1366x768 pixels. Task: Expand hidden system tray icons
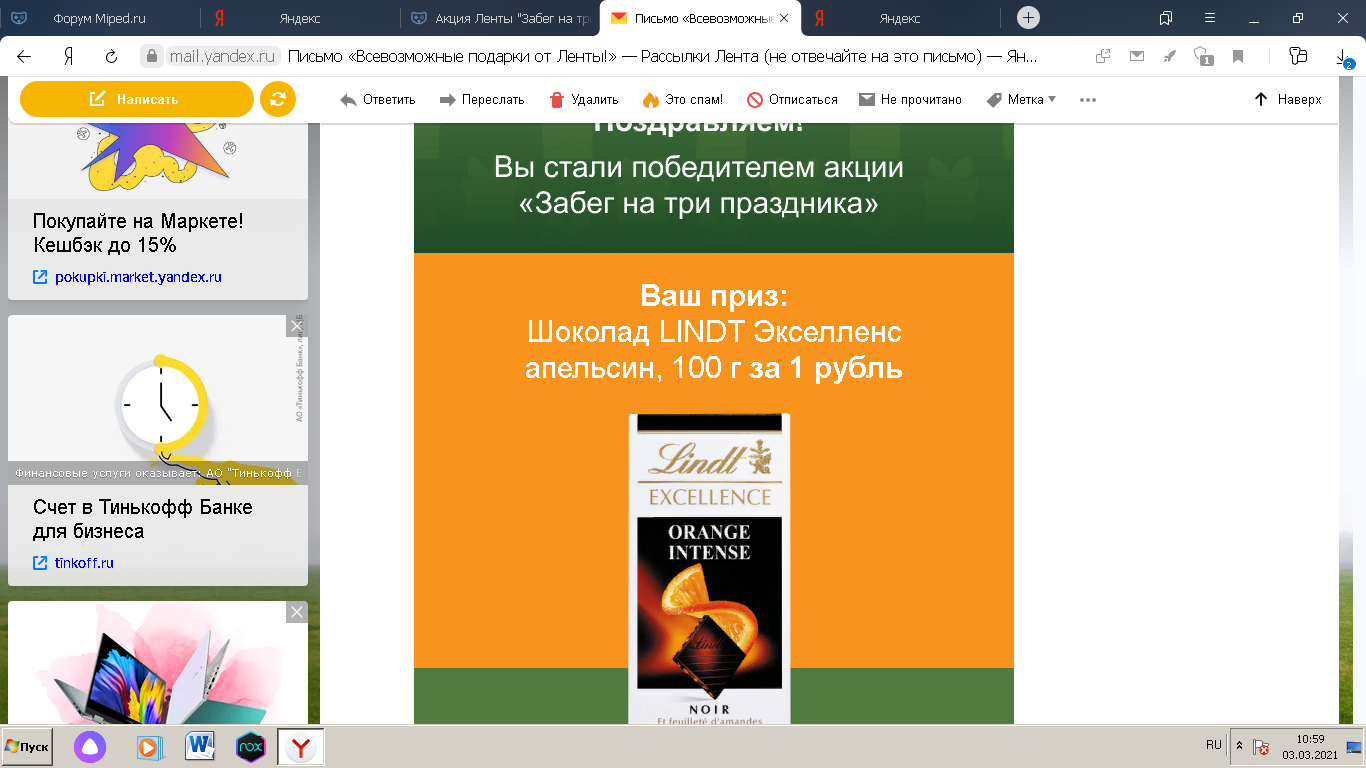coord(1240,746)
